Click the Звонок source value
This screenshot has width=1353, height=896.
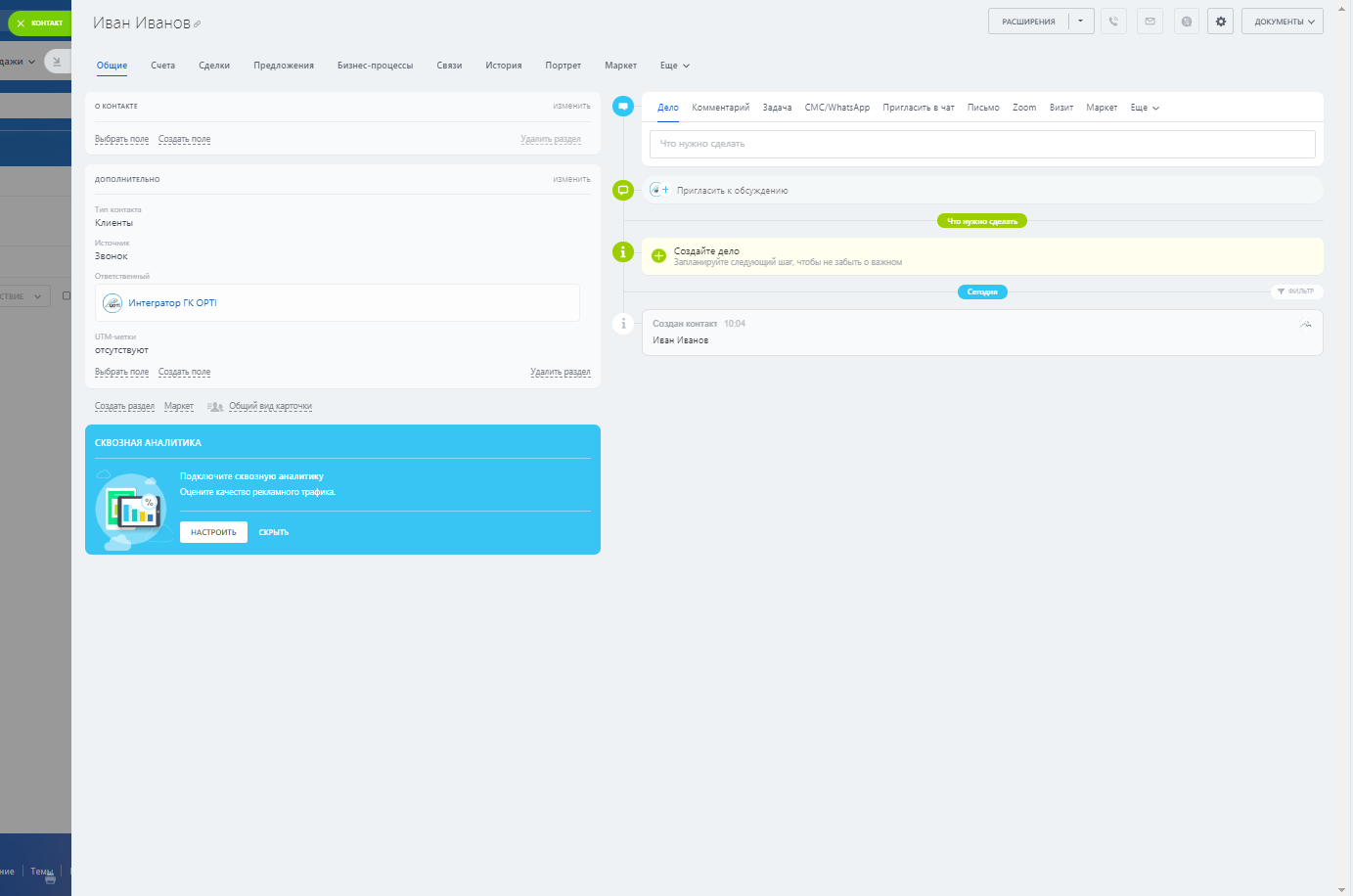[112, 256]
